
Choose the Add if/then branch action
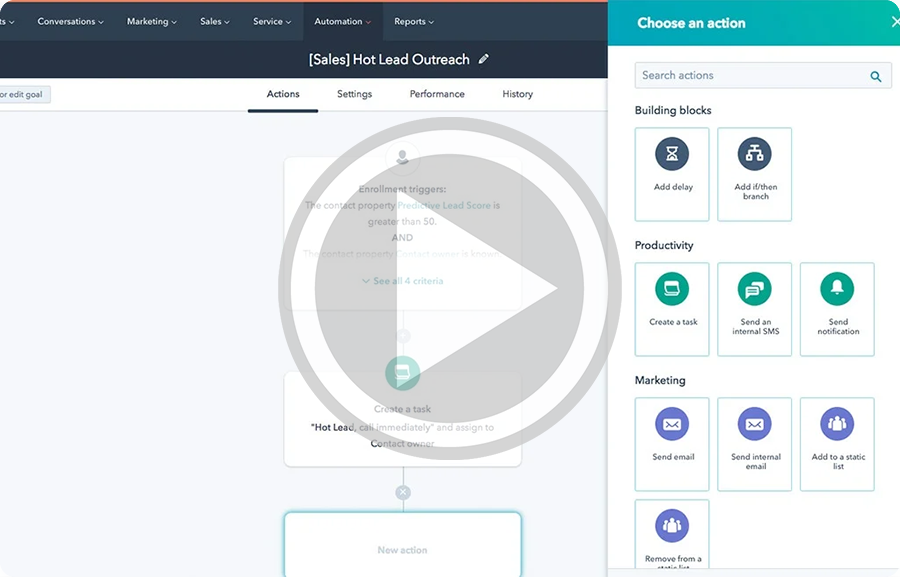click(754, 174)
